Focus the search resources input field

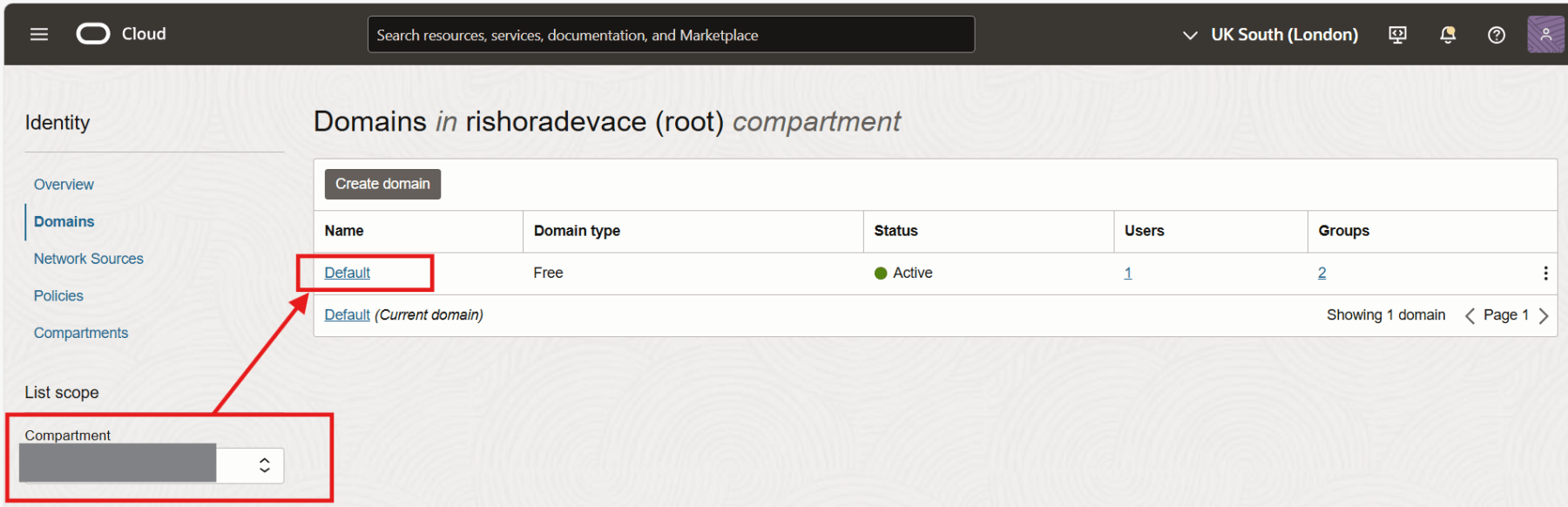(671, 35)
